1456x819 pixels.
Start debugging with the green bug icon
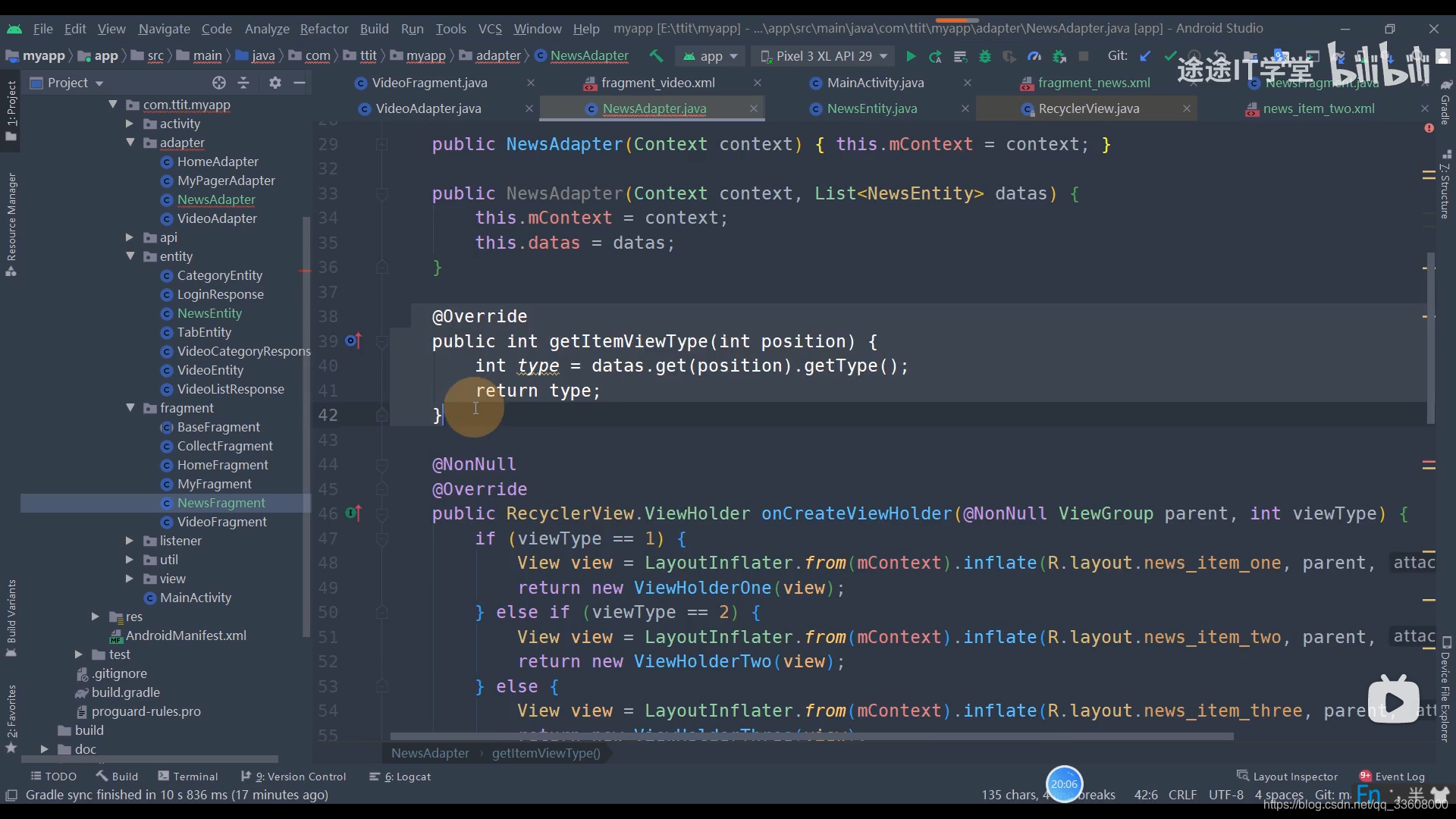click(x=984, y=56)
